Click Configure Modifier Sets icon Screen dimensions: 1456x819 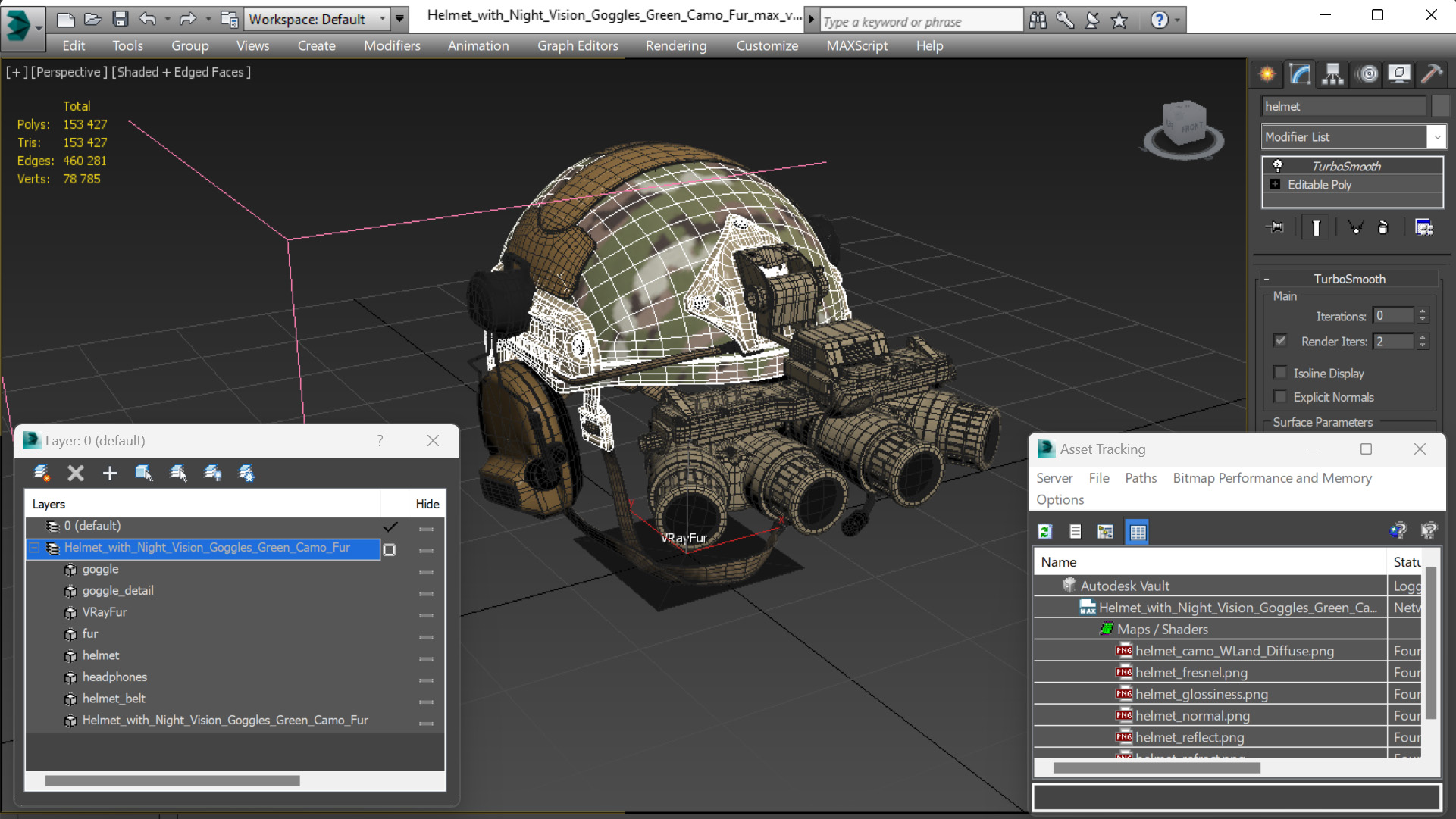coord(1424,227)
